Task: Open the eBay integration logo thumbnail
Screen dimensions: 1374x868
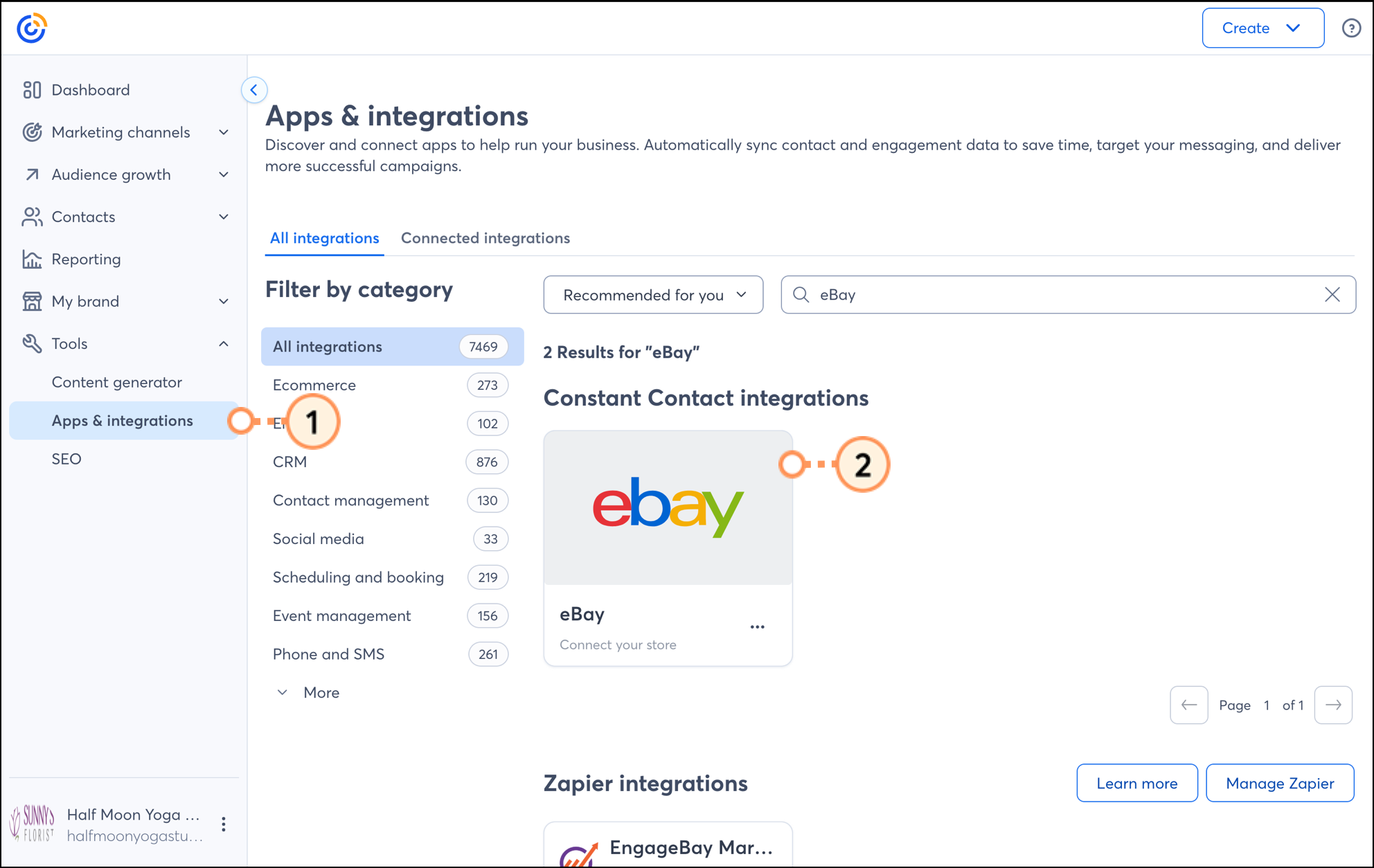Action: [x=668, y=508]
